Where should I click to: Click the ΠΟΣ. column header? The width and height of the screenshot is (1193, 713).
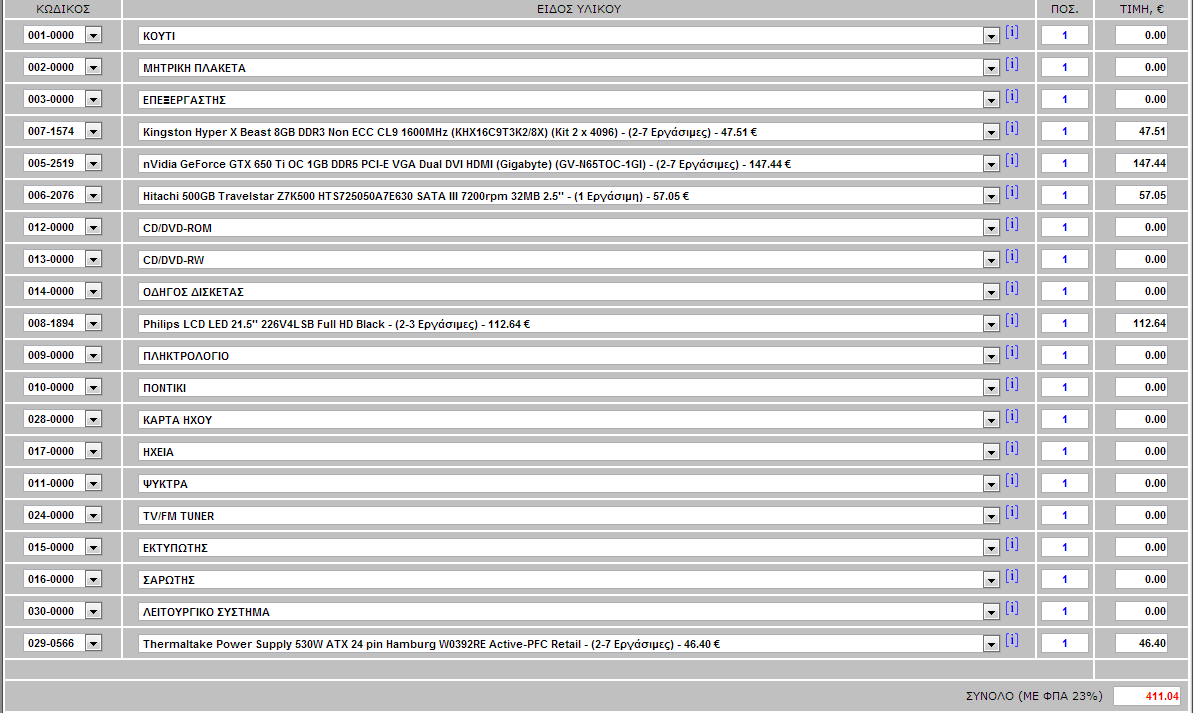(1064, 9)
